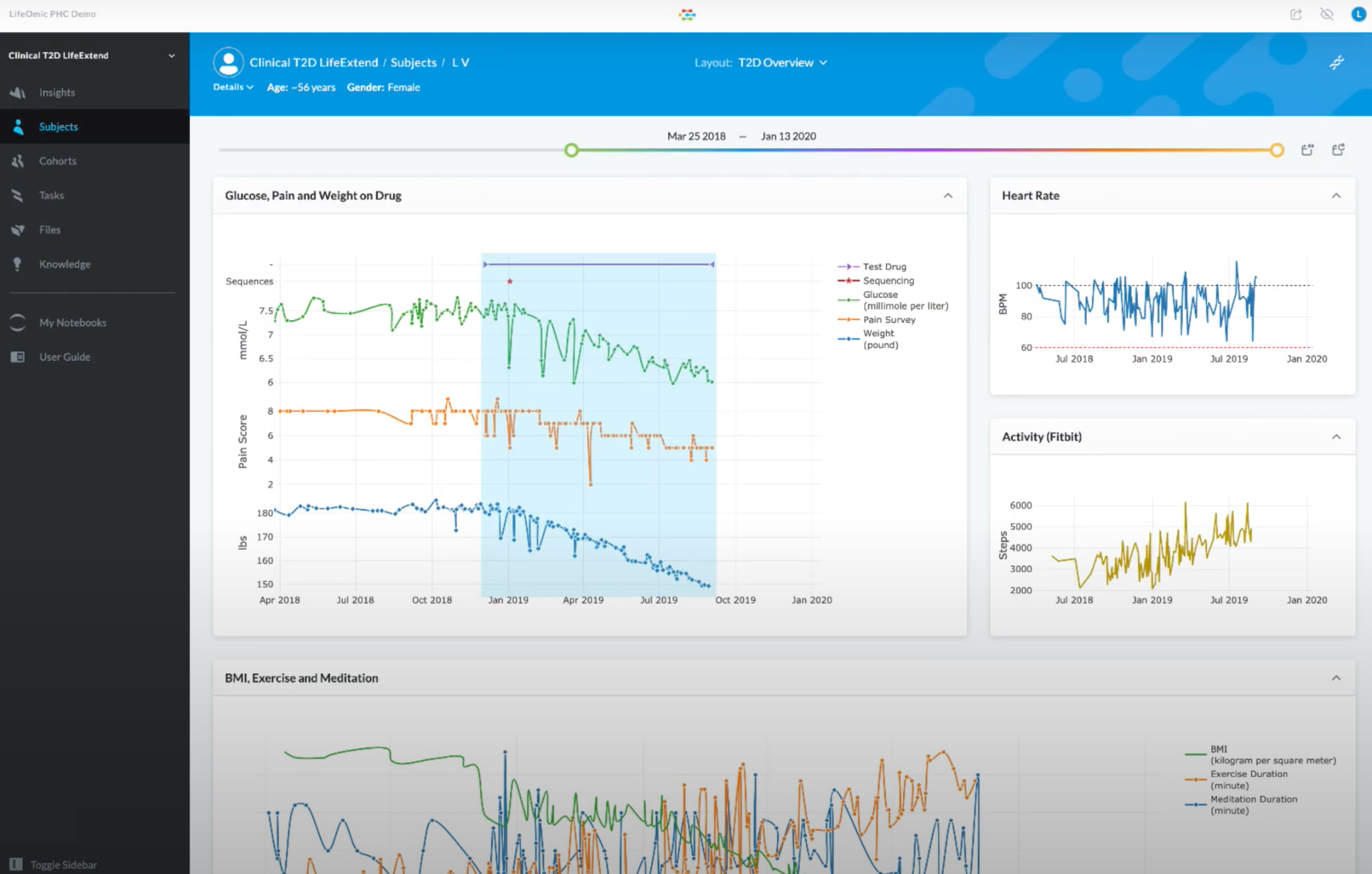Click the User Guide book icon
This screenshot has width=1372, height=874.
point(17,357)
